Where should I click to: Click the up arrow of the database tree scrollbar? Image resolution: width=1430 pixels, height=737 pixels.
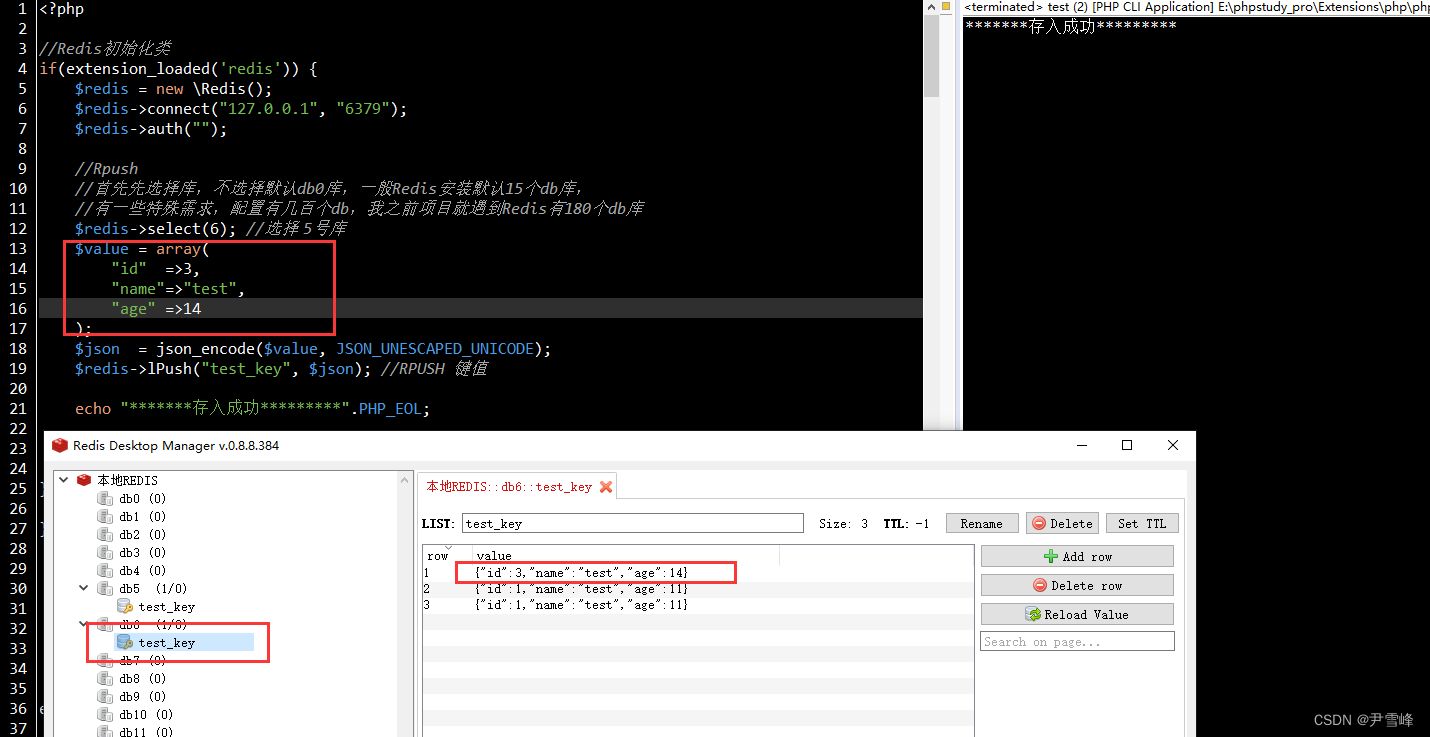tap(404, 479)
